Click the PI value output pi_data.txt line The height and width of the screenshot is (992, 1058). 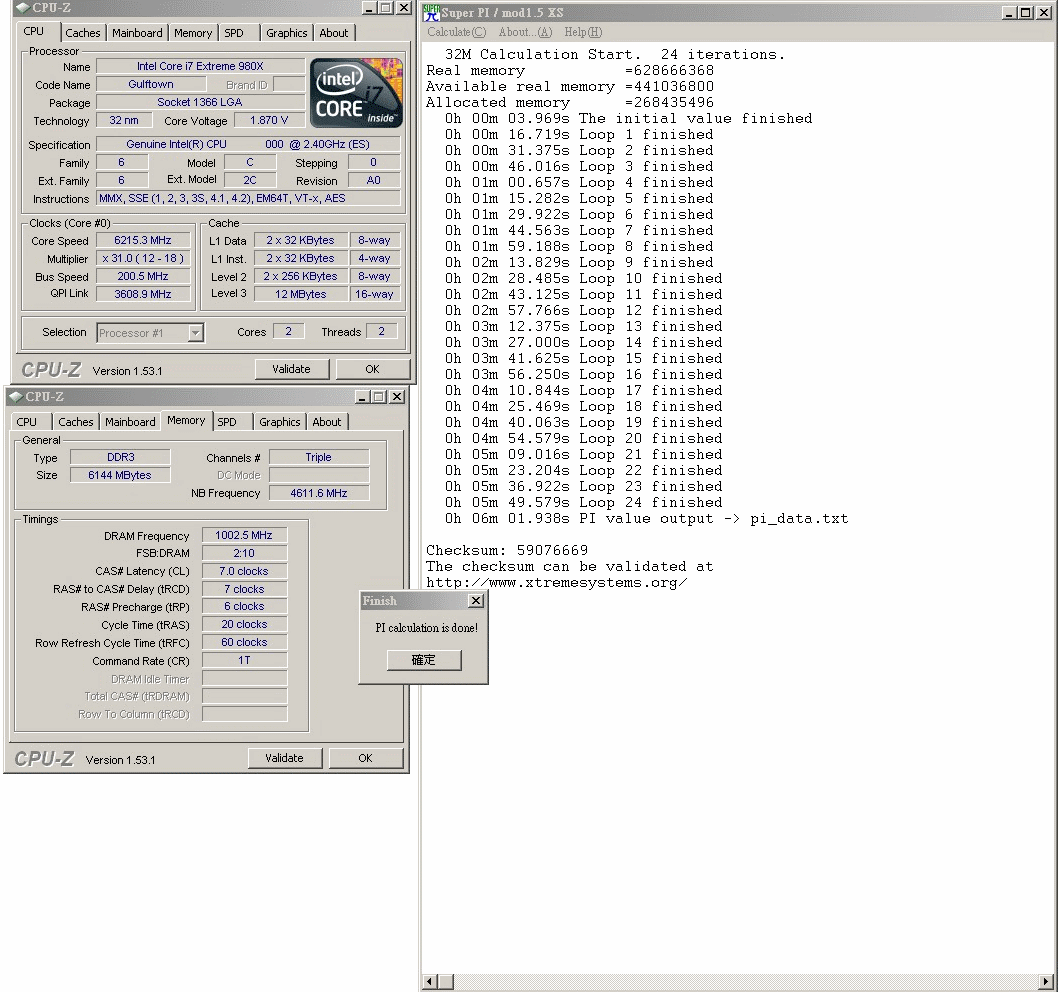point(646,519)
